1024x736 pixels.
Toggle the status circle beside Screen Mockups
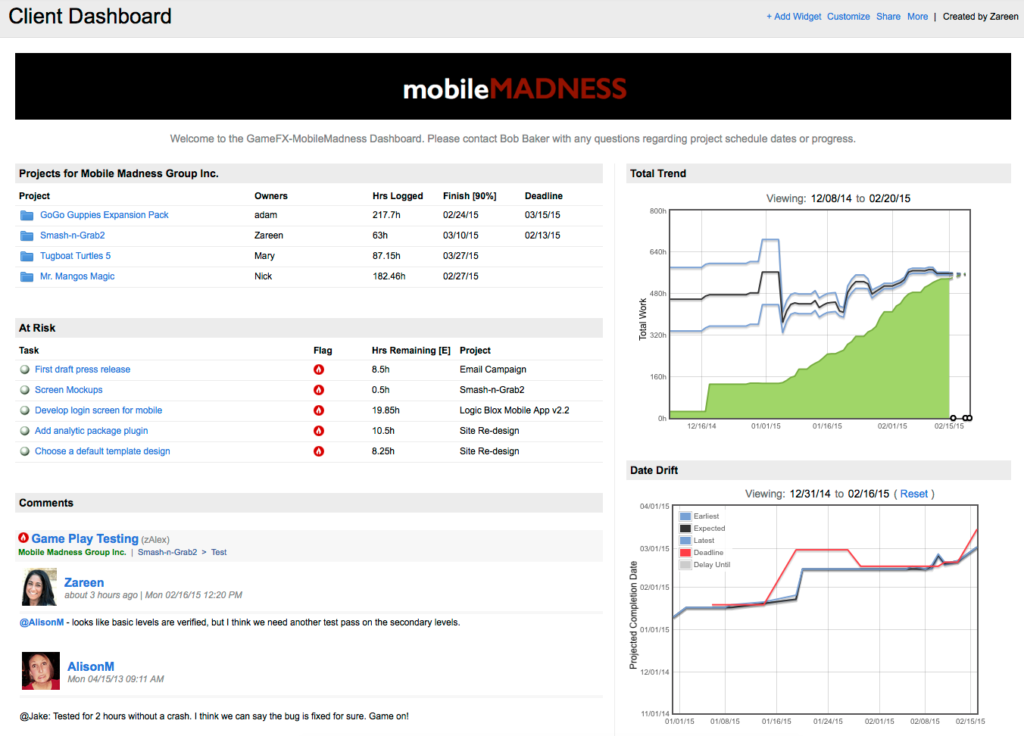tap(24, 390)
